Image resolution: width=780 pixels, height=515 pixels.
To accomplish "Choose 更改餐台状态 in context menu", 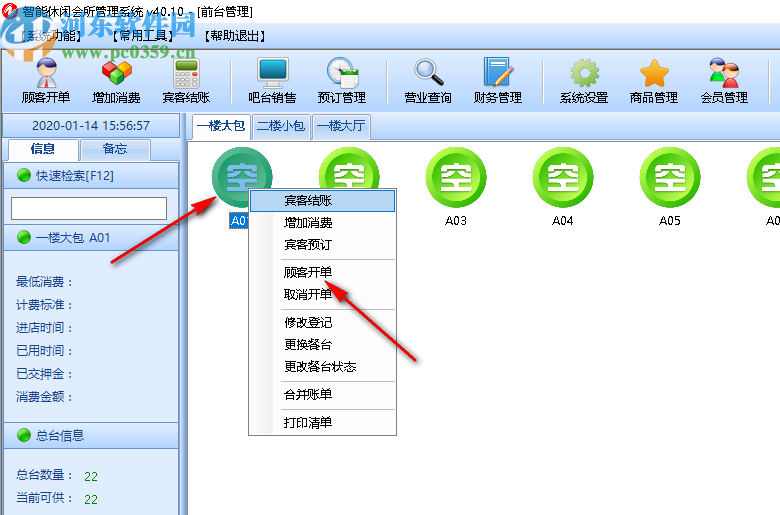I will [x=322, y=367].
